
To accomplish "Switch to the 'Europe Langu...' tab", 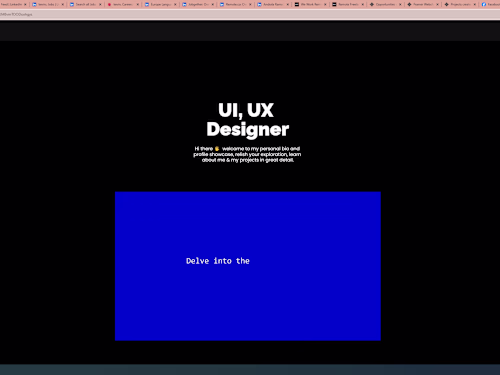I will [x=160, y=4].
